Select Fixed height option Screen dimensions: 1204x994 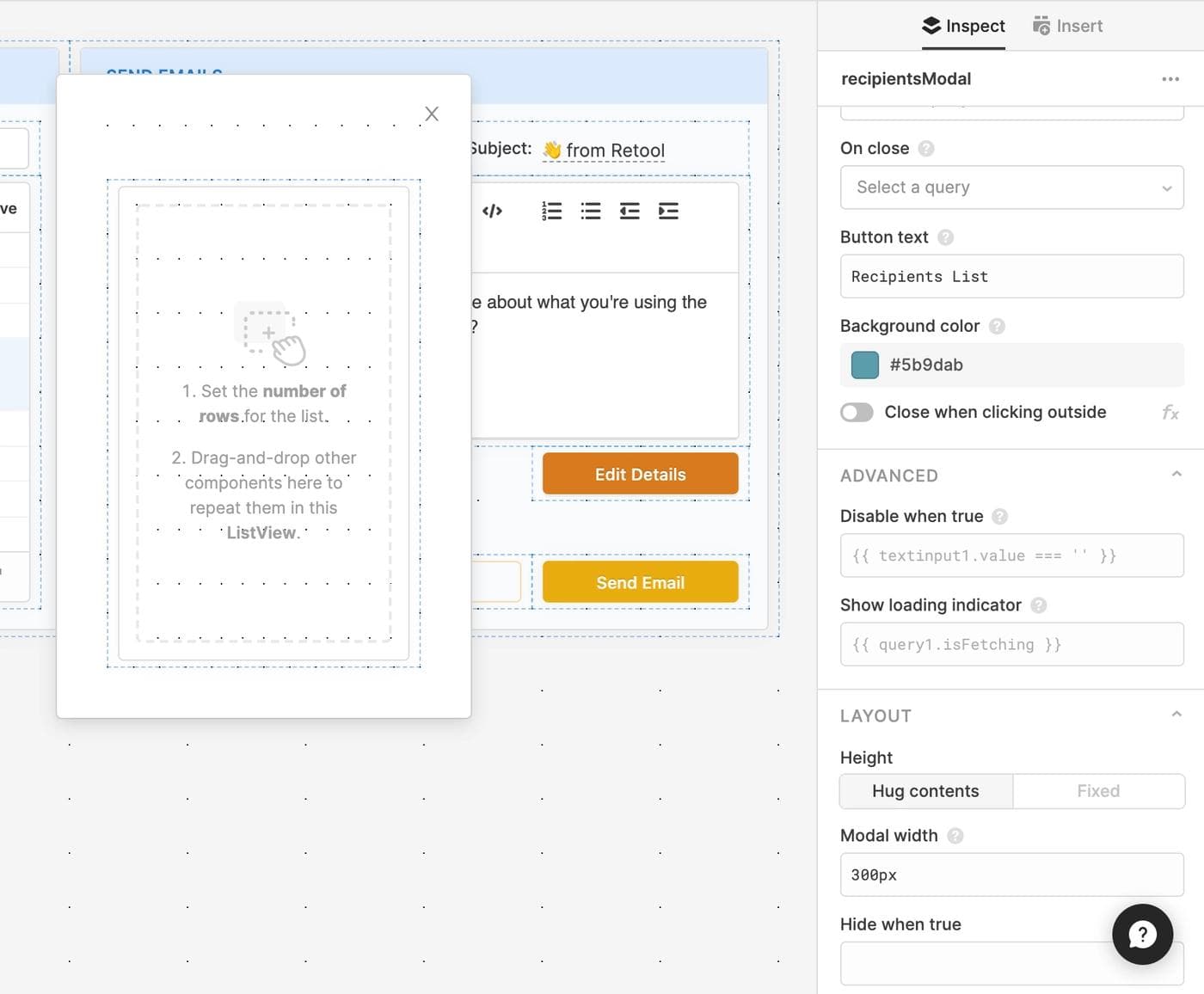click(x=1098, y=791)
